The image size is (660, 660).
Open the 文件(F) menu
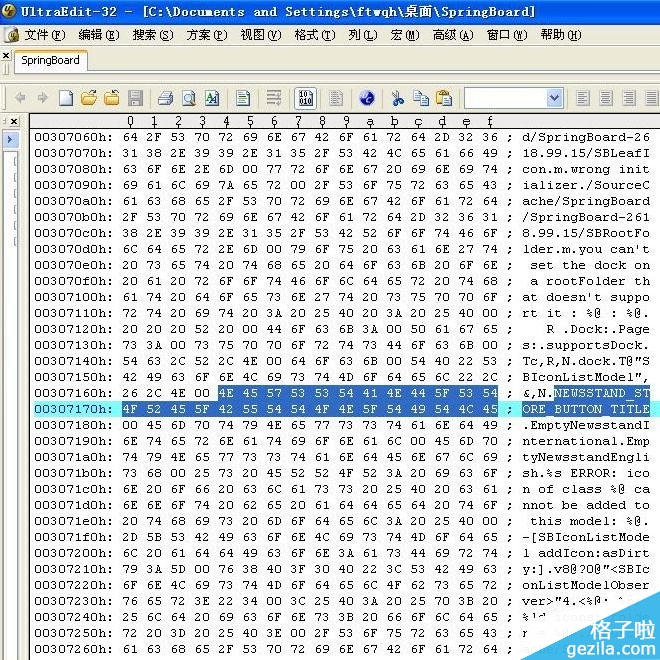pos(45,35)
